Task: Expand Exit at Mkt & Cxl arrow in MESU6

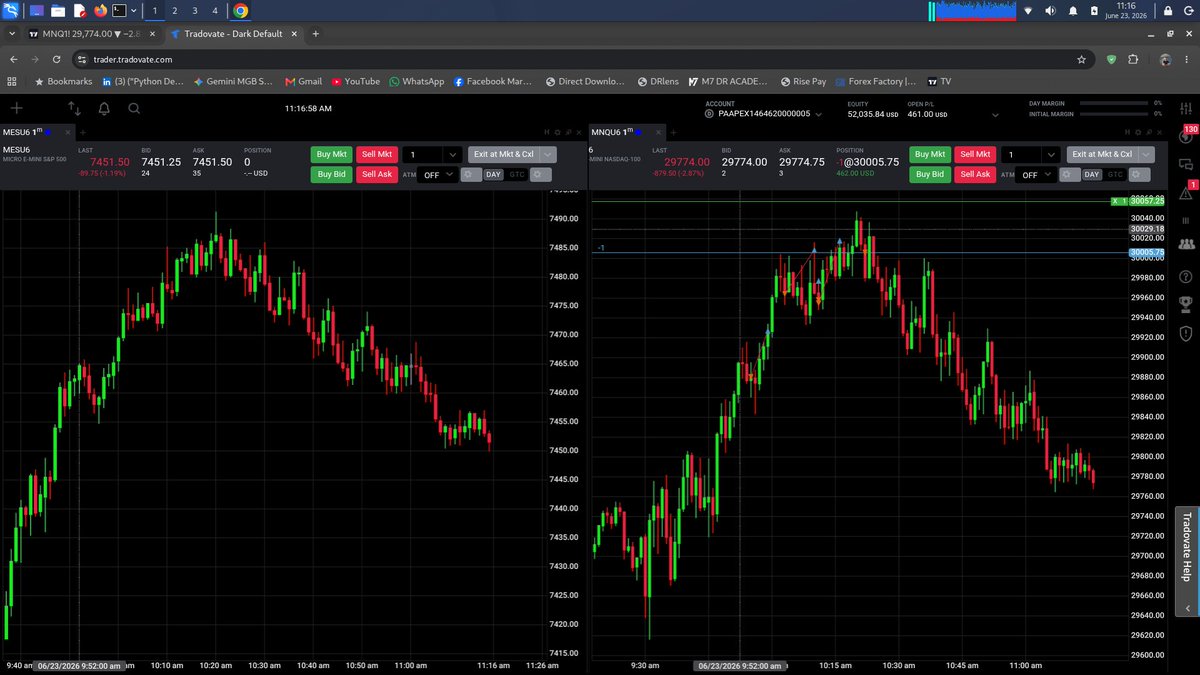Action: tap(549, 155)
